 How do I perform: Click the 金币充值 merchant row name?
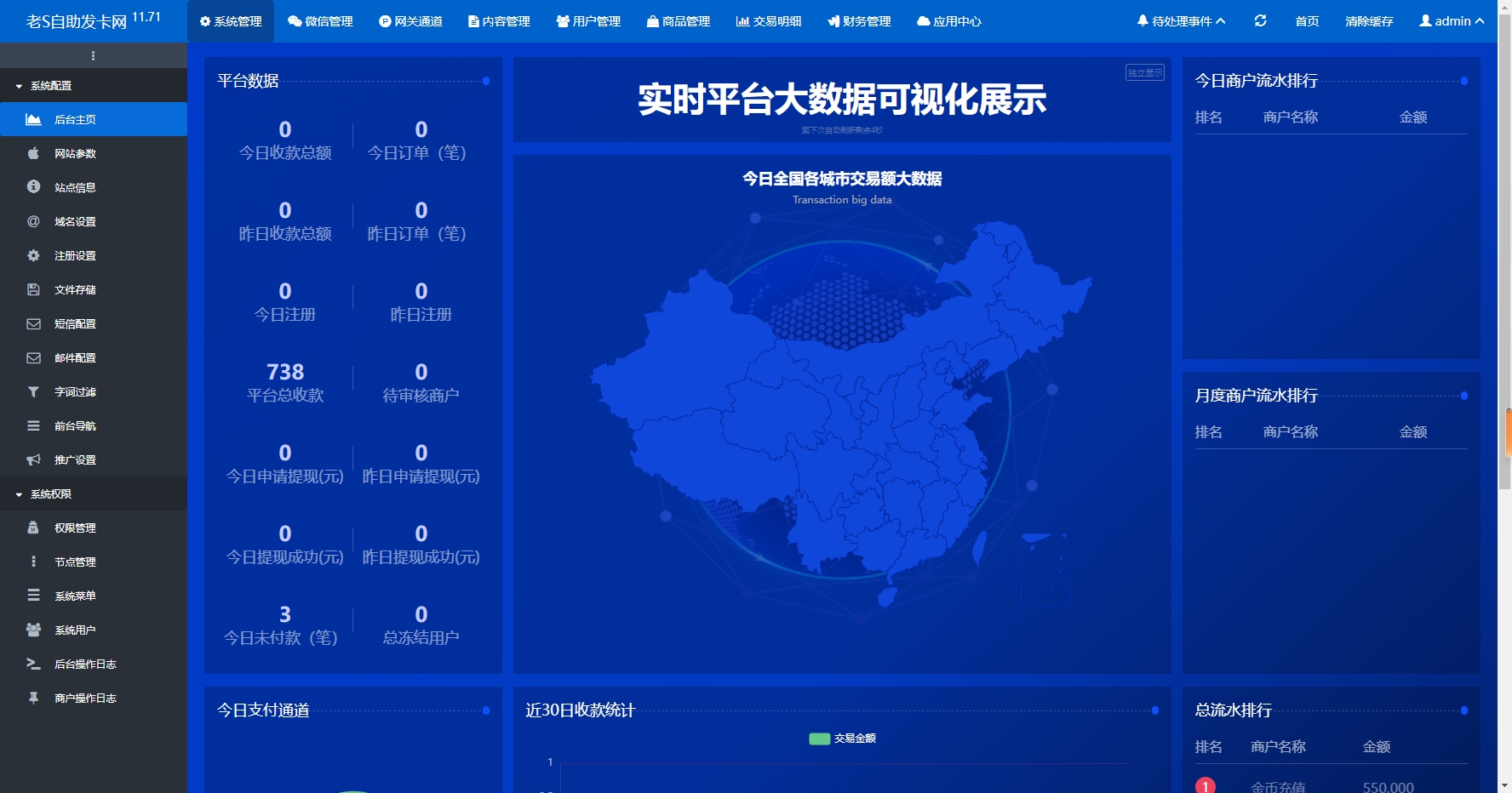(1277, 787)
